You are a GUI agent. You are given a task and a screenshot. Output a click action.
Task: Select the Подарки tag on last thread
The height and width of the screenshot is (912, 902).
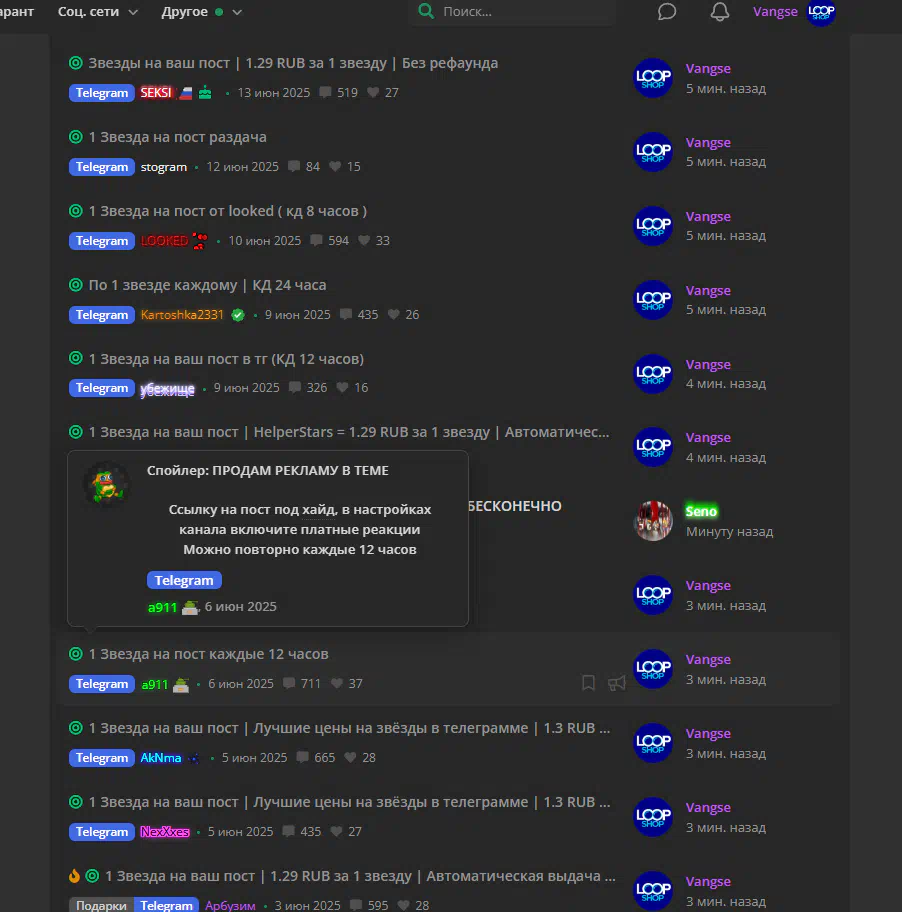coord(101,905)
